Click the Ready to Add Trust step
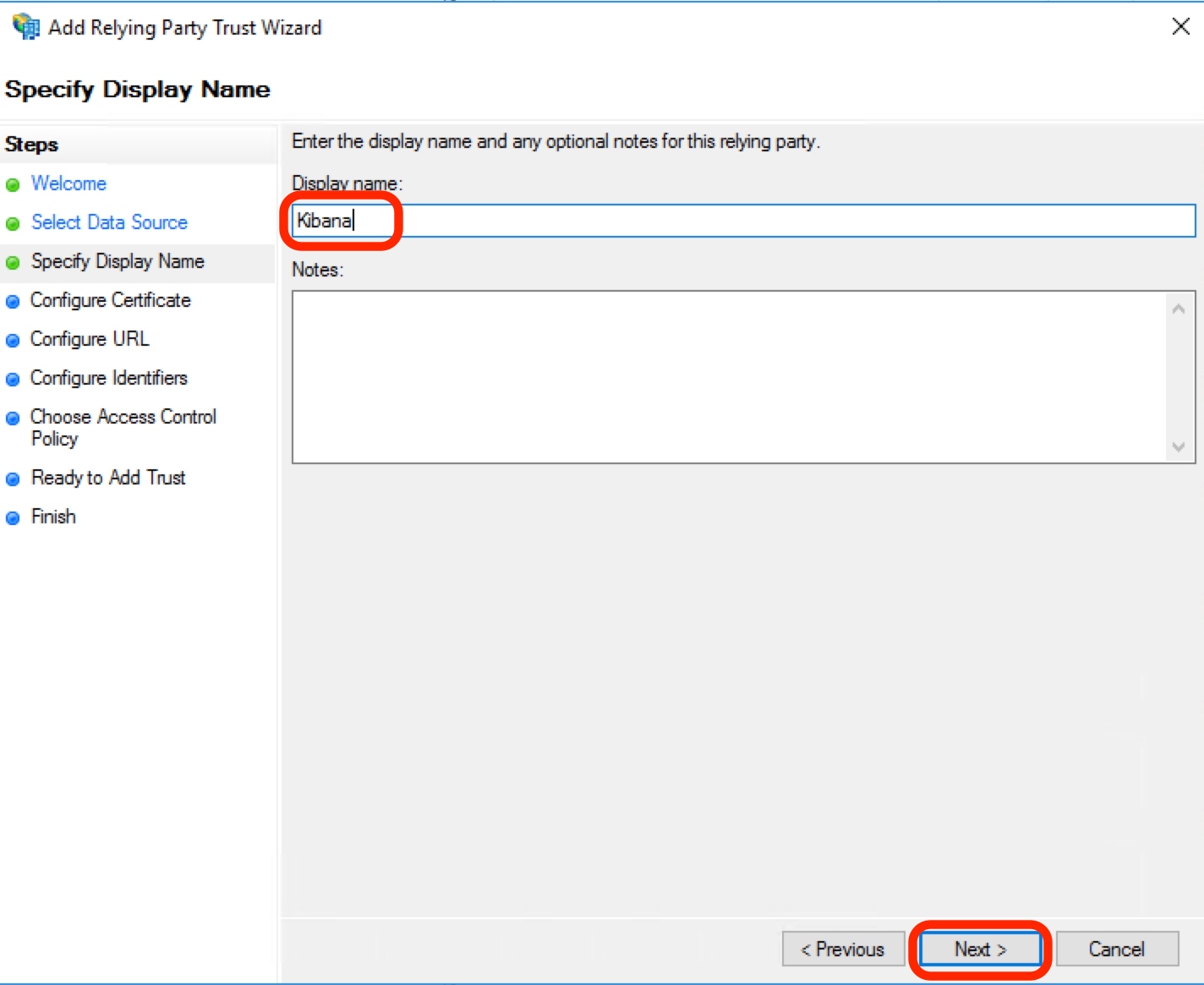Viewport: 1204px width, 985px height. click(108, 478)
